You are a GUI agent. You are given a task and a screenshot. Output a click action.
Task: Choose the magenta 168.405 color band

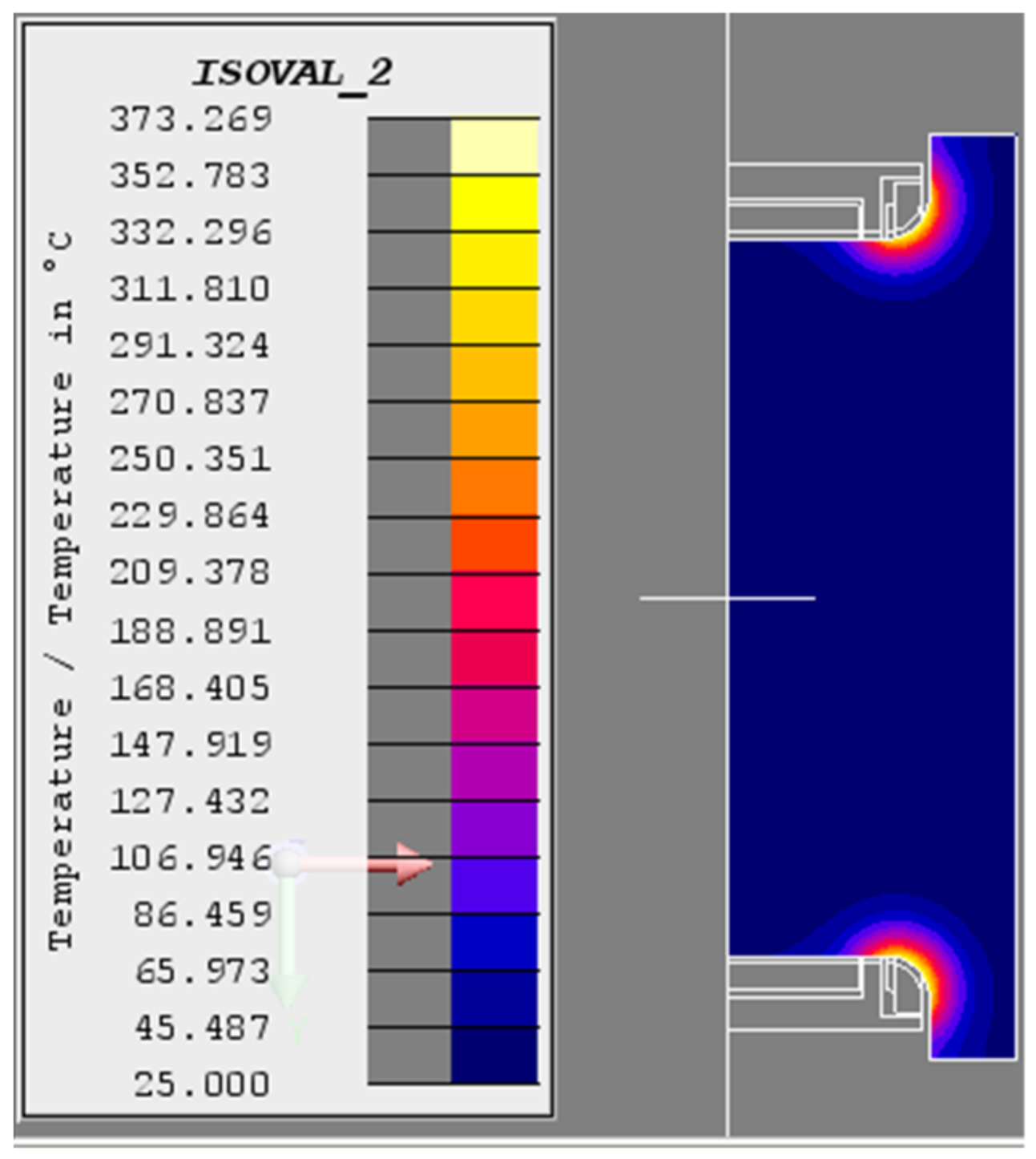(x=494, y=715)
